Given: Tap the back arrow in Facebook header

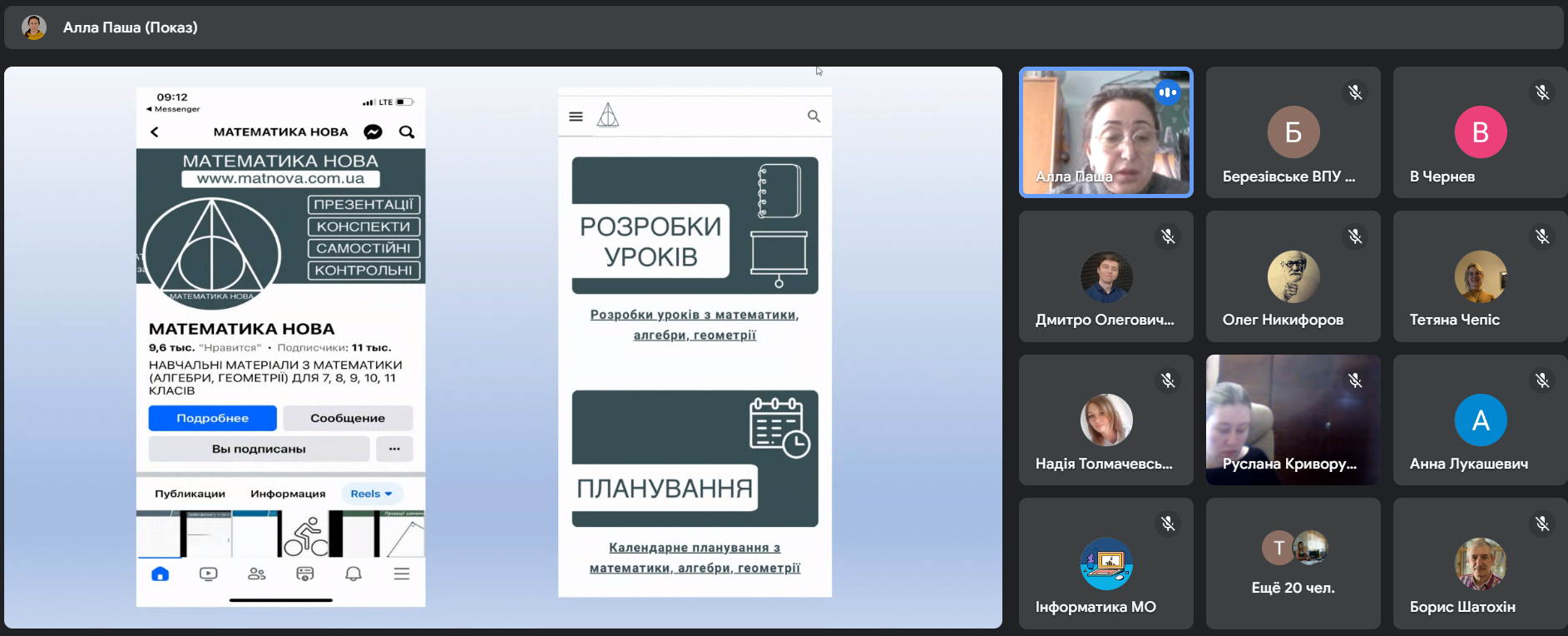Looking at the screenshot, I should [x=155, y=132].
